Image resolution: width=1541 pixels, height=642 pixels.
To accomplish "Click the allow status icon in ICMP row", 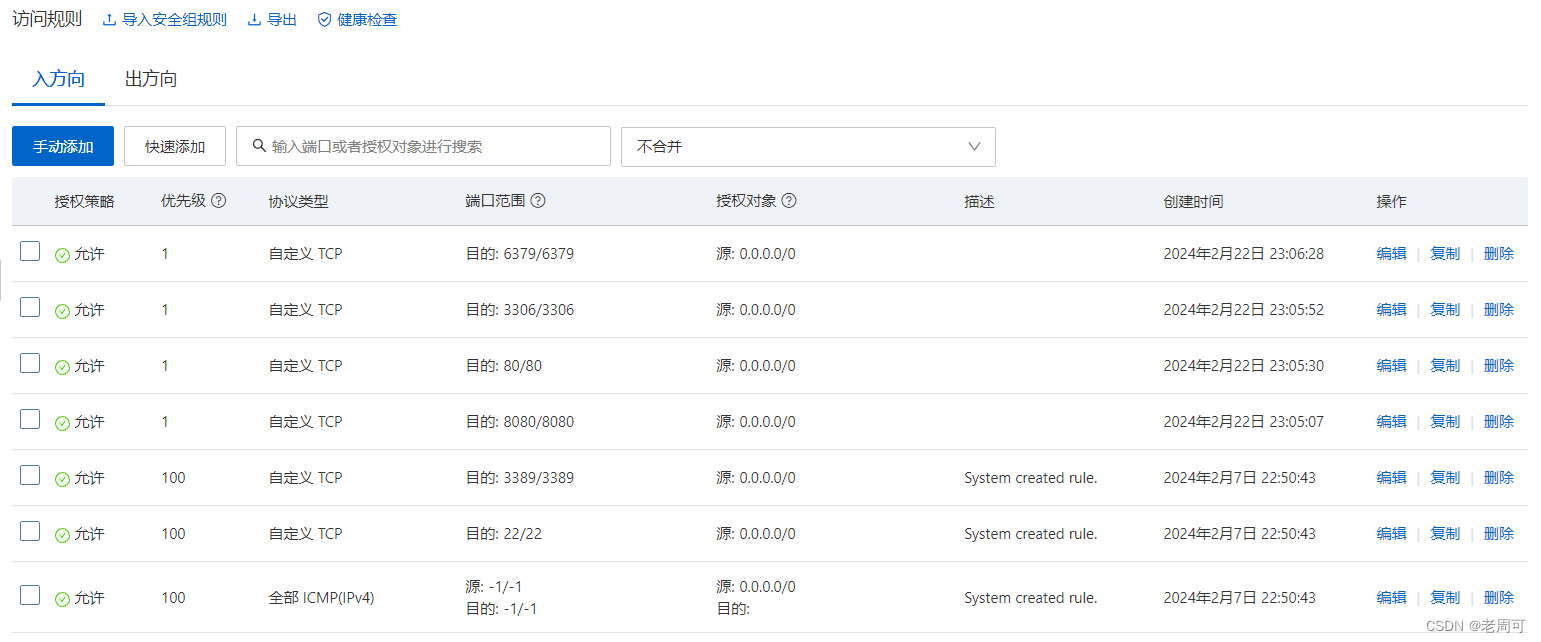I will pos(62,599).
